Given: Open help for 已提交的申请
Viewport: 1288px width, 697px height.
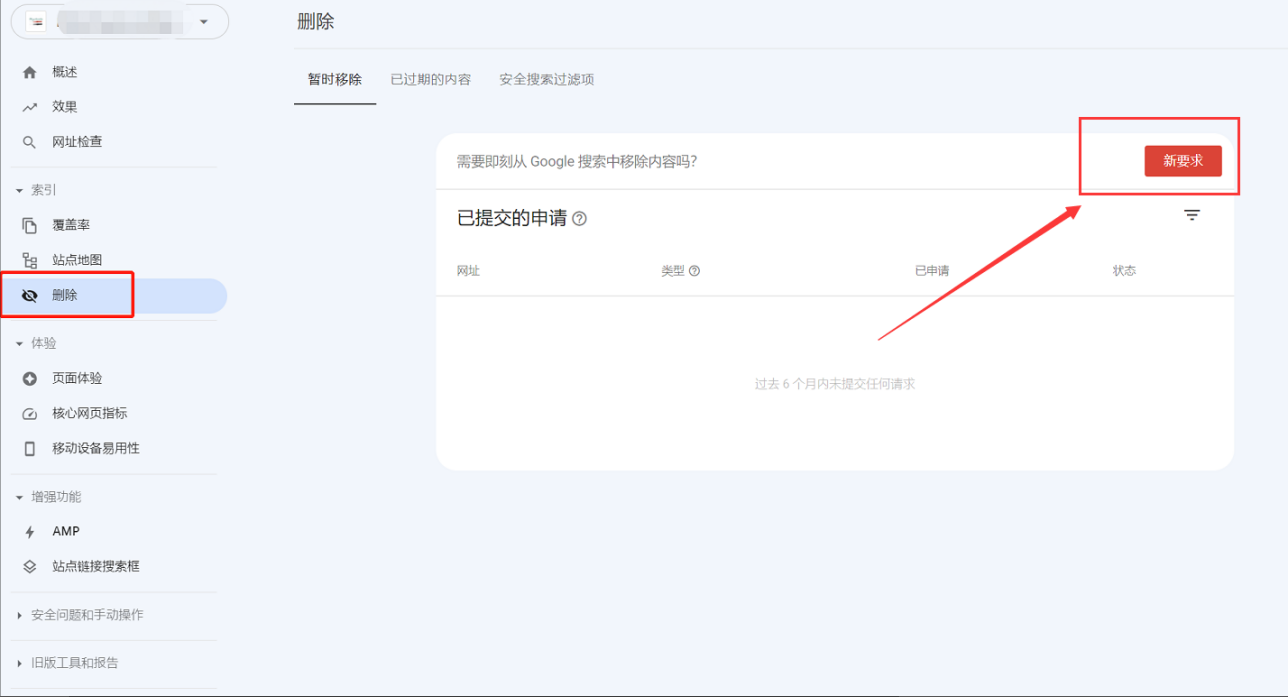Looking at the screenshot, I should [580, 219].
